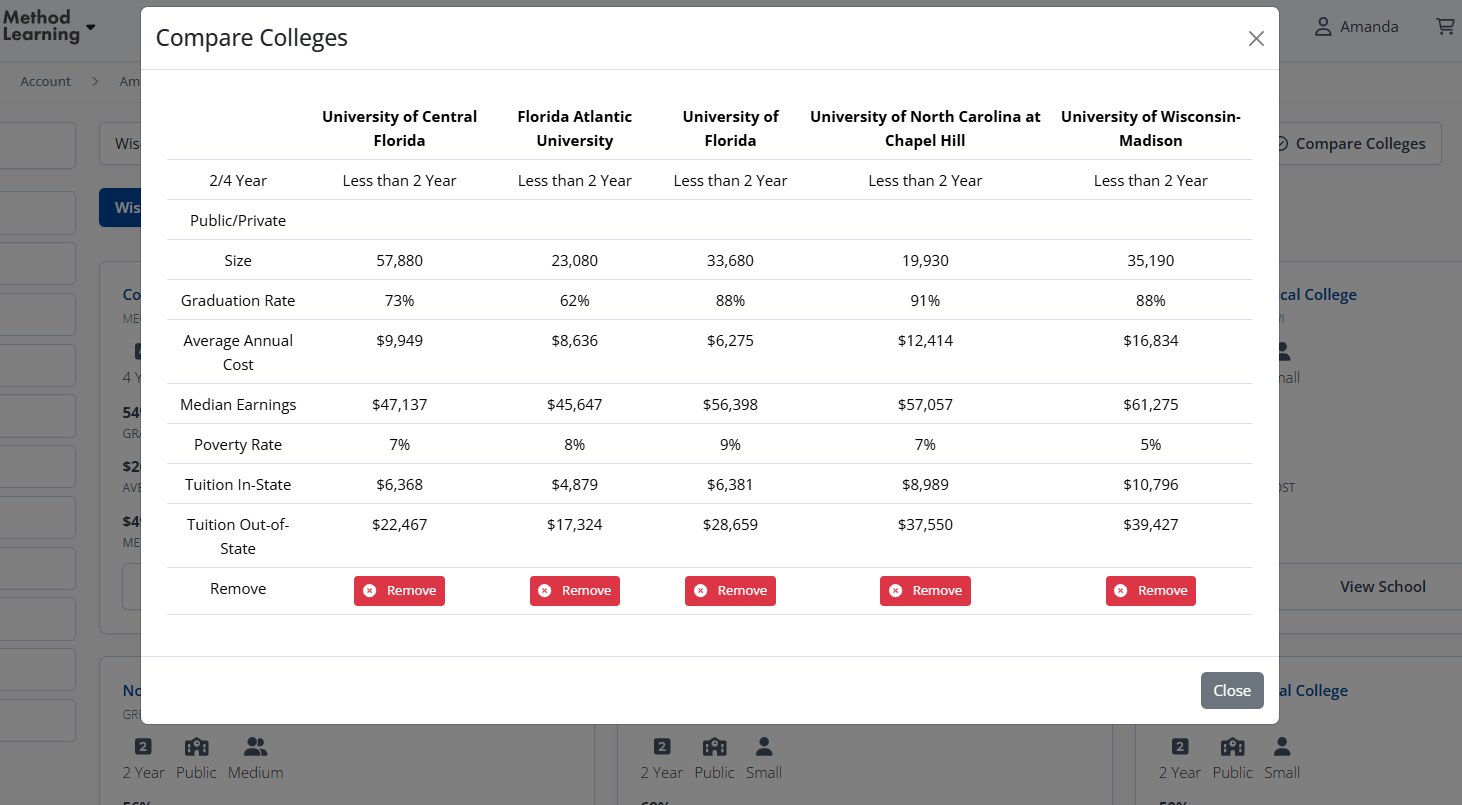This screenshot has width=1462, height=805.
Task: Remove University of Central Florida from comparison
Action: point(399,591)
